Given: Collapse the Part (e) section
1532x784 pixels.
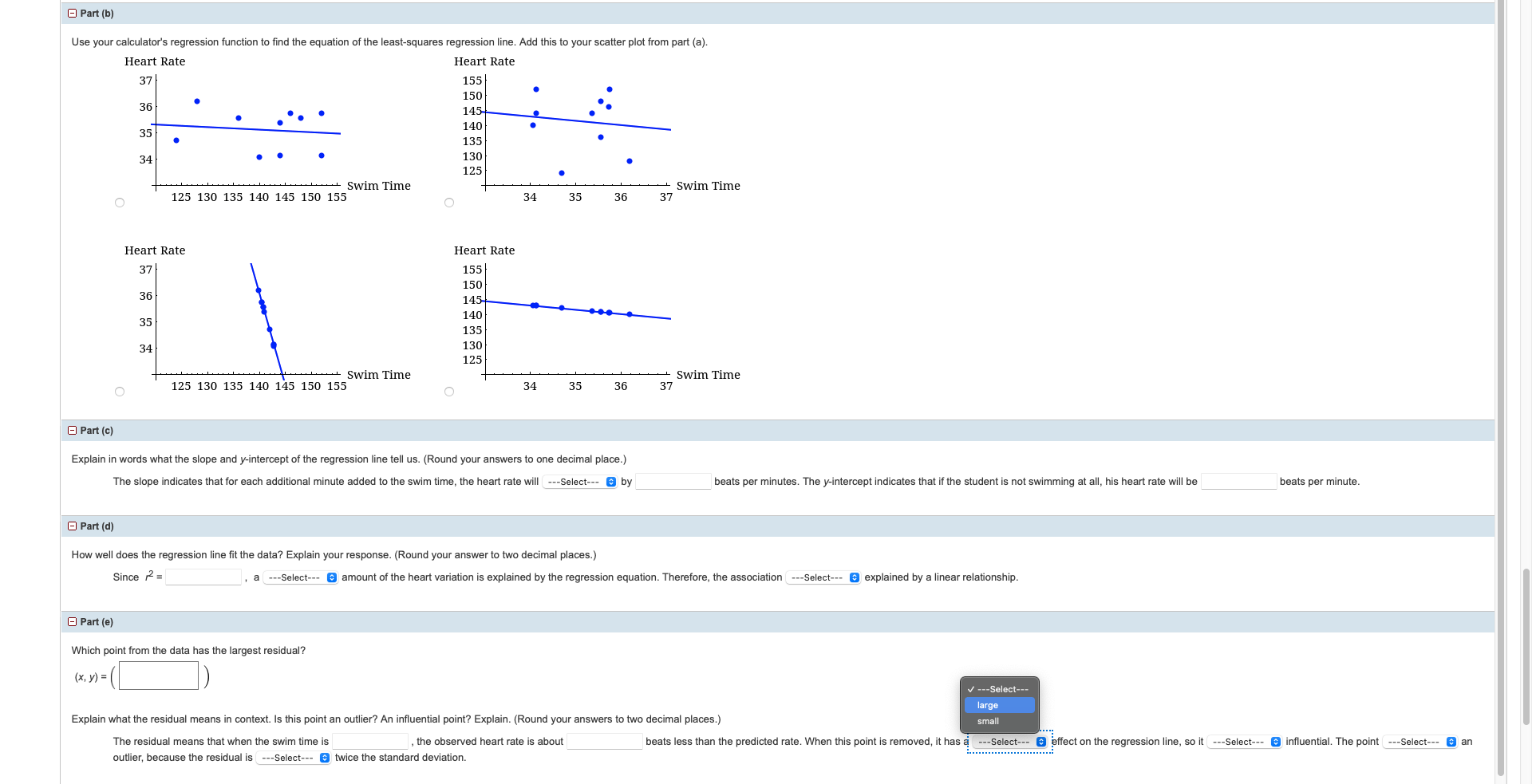Looking at the screenshot, I should tap(72, 622).
